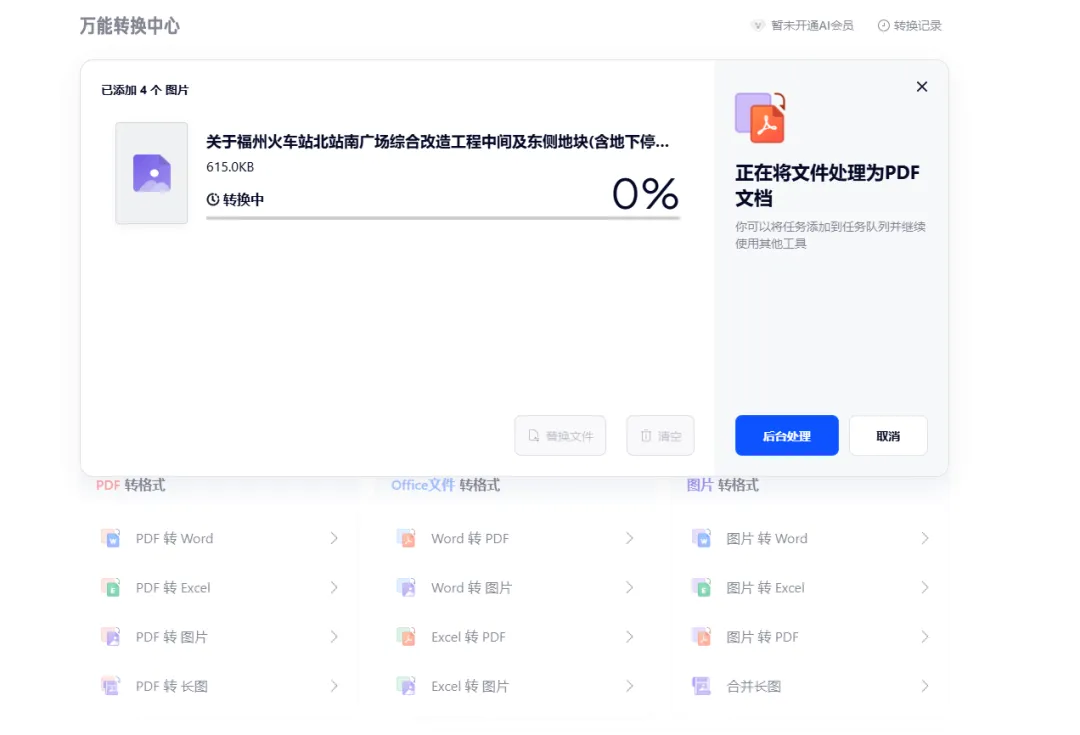This screenshot has height=735, width=1080.
Task: Select the 合并长图 menu entry
Action: [811, 686]
